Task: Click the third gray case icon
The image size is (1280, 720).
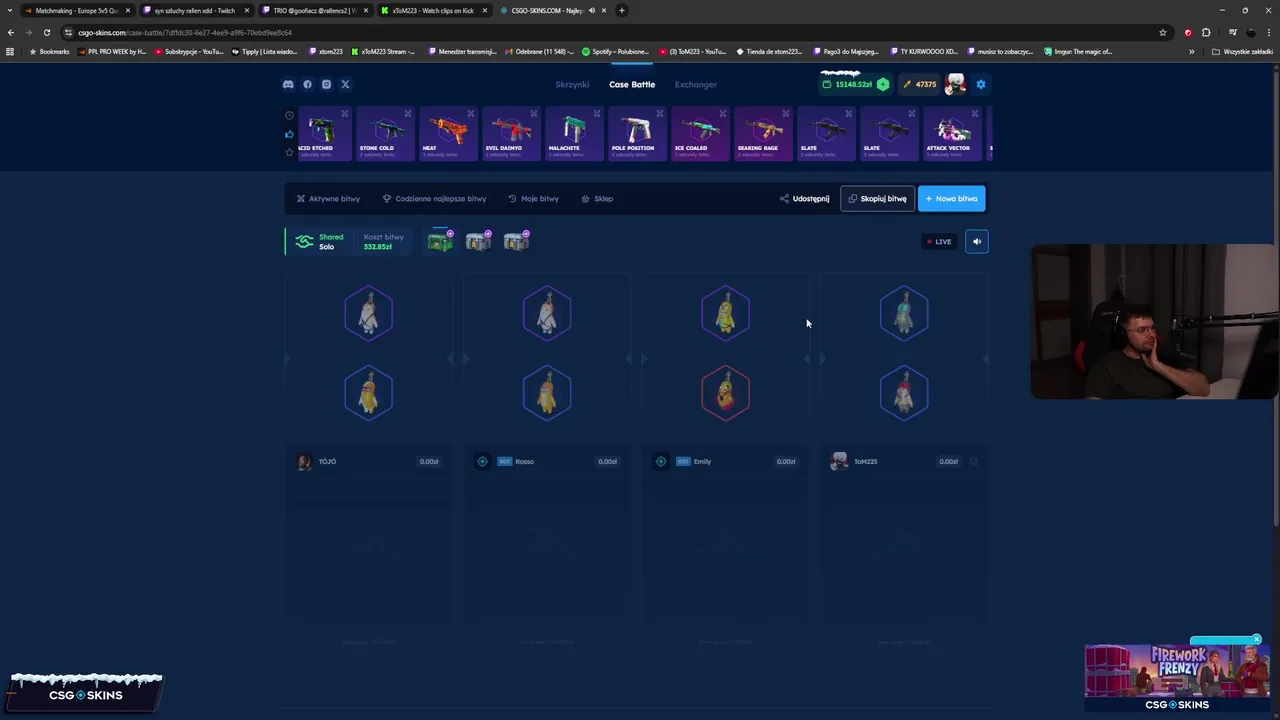Action: [516, 241]
